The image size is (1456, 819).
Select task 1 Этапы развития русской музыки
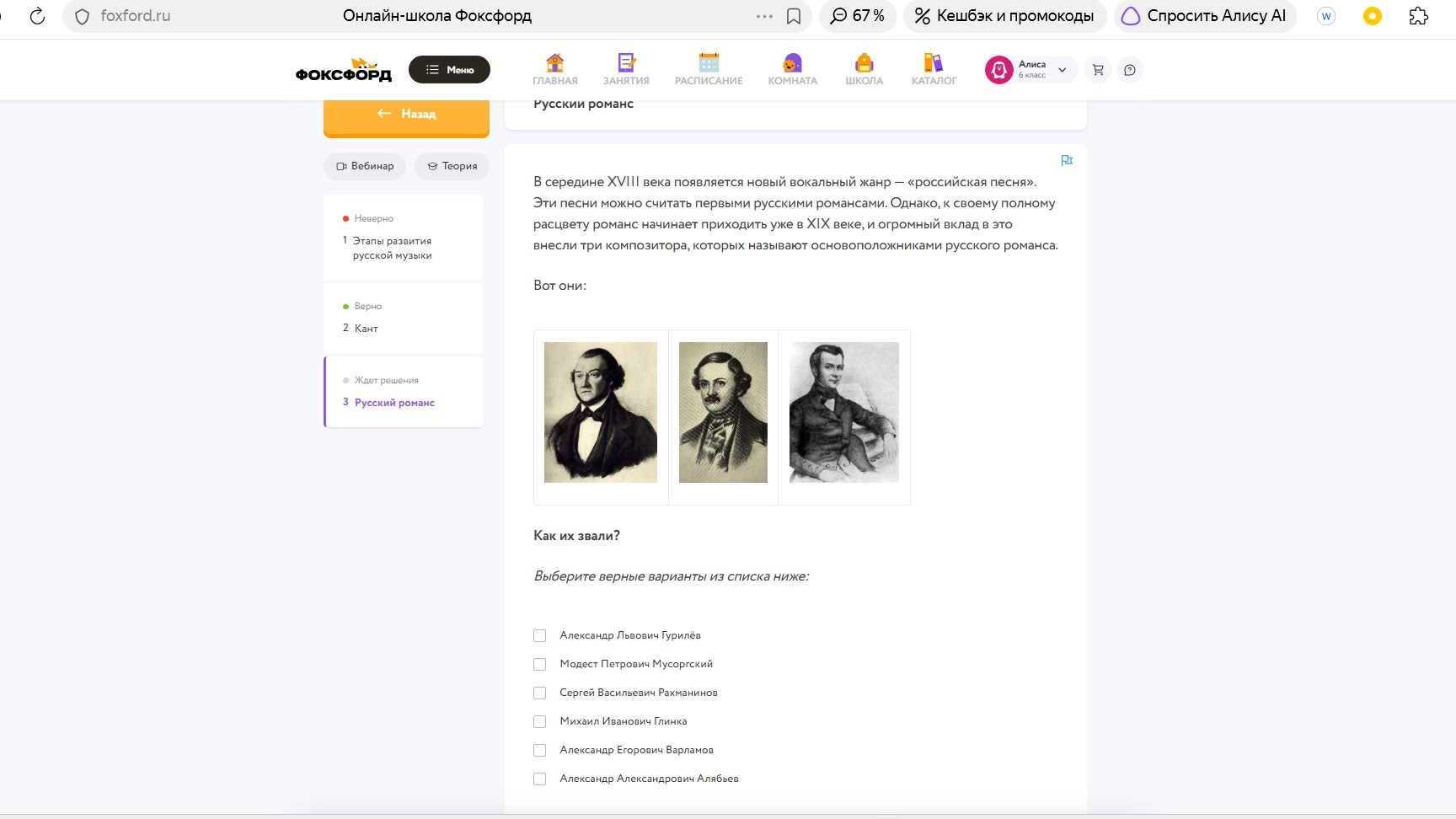[x=403, y=238]
